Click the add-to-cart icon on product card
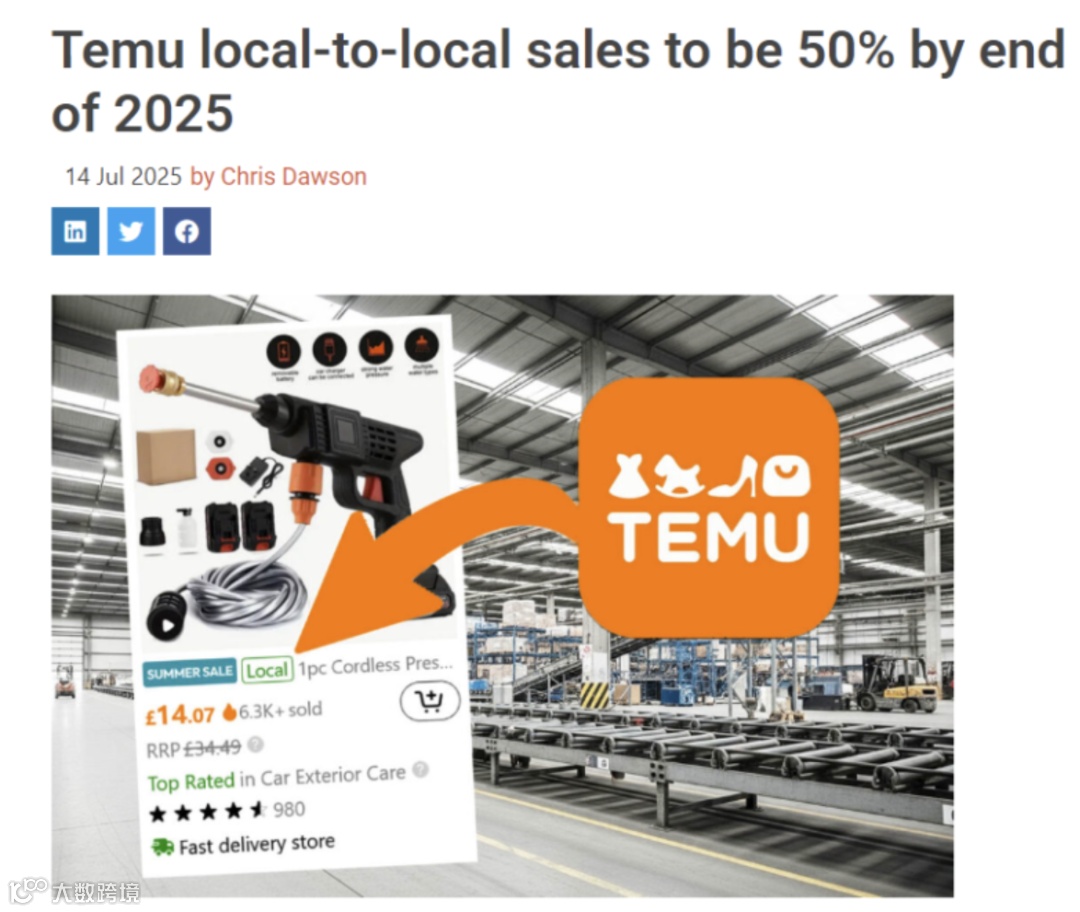The image size is (1080, 912). point(430,701)
